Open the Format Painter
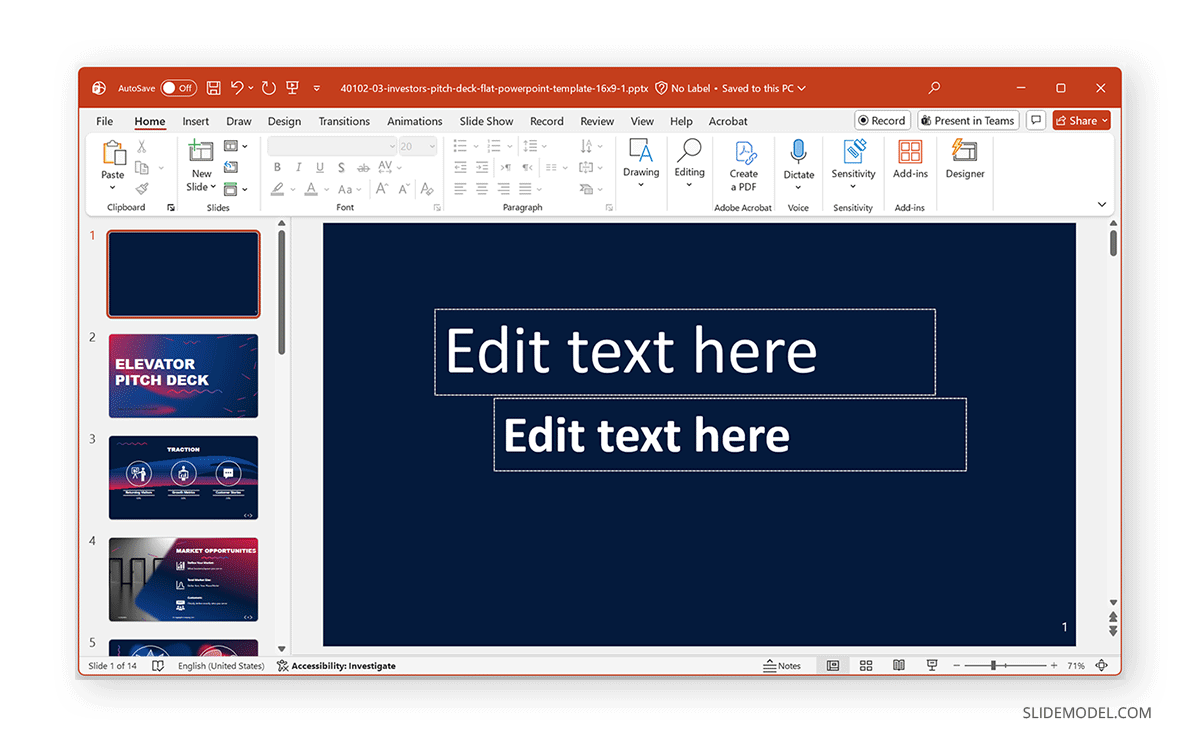 coord(143,186)
